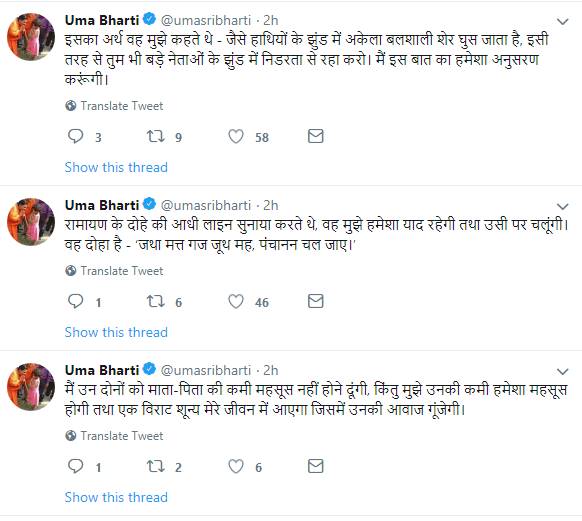
Task: Click Translate Tweet under the third tweet
Action: [x=114, y=436]
